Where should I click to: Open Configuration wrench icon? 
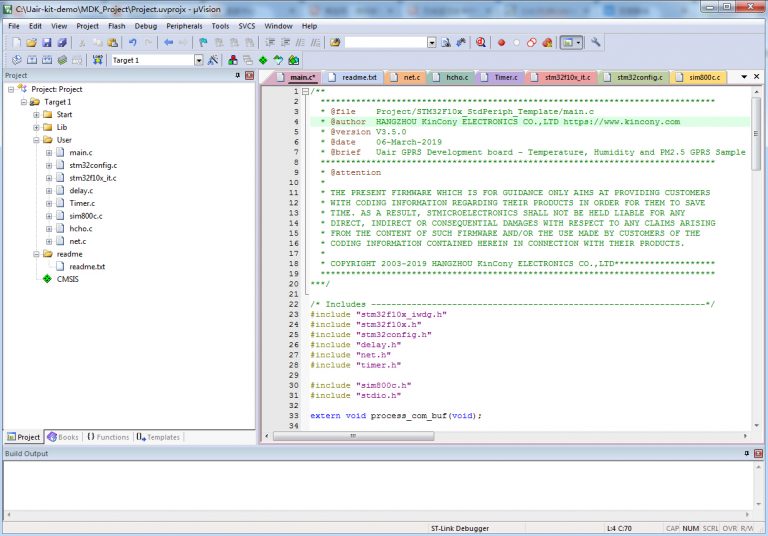(596, 43)
